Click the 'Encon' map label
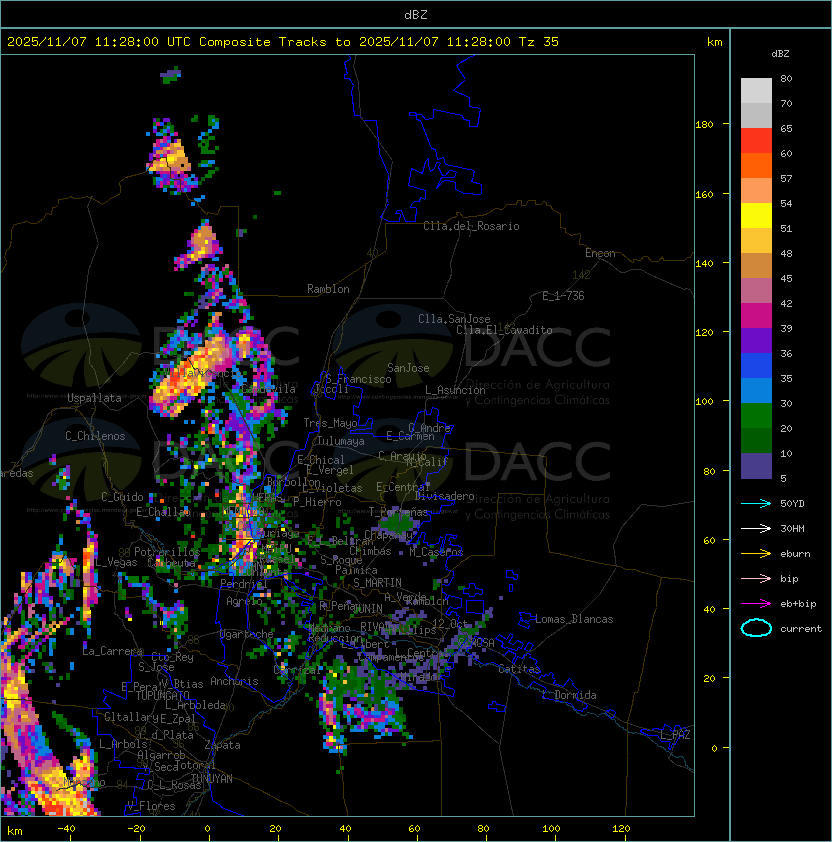The width and height of the screenshot is (832, 842). coord(600,253)
